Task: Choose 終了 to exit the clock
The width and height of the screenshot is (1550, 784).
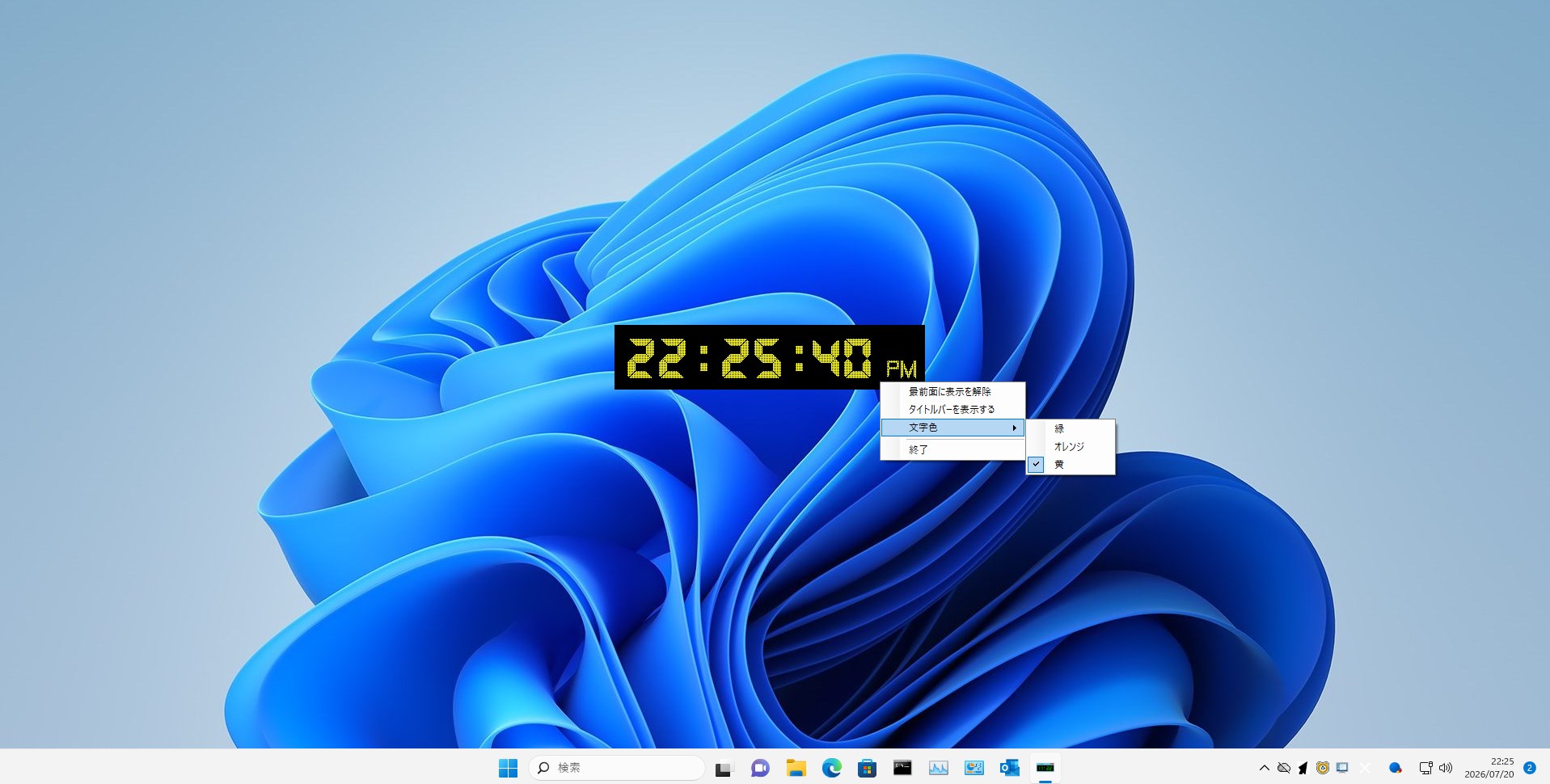Action: (952, 449)
